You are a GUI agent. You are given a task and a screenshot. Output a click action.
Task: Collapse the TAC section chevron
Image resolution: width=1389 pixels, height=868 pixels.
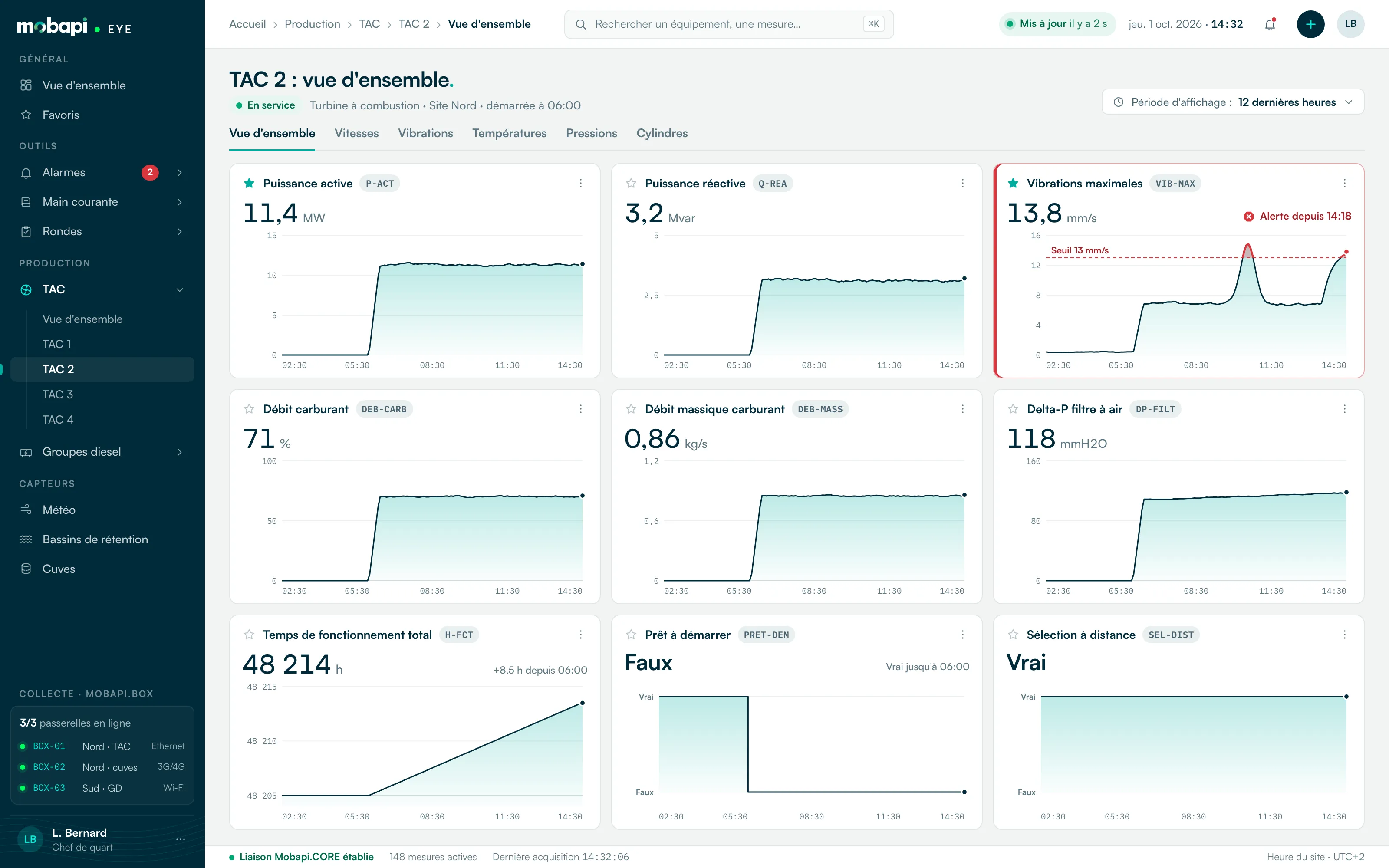coord(180,290)
